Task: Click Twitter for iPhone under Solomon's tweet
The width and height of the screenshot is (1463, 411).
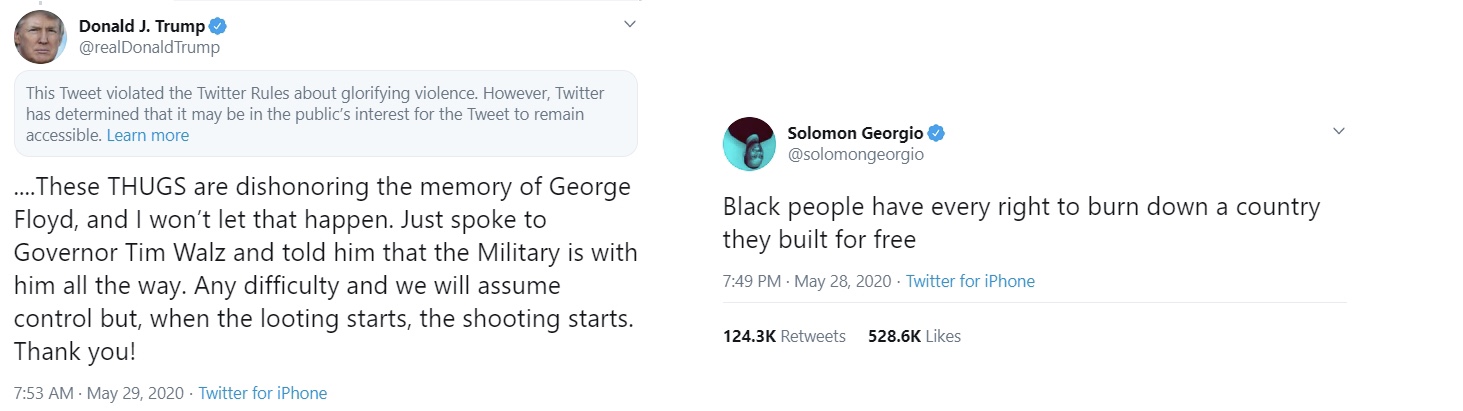Action: (x=970, y=281)
